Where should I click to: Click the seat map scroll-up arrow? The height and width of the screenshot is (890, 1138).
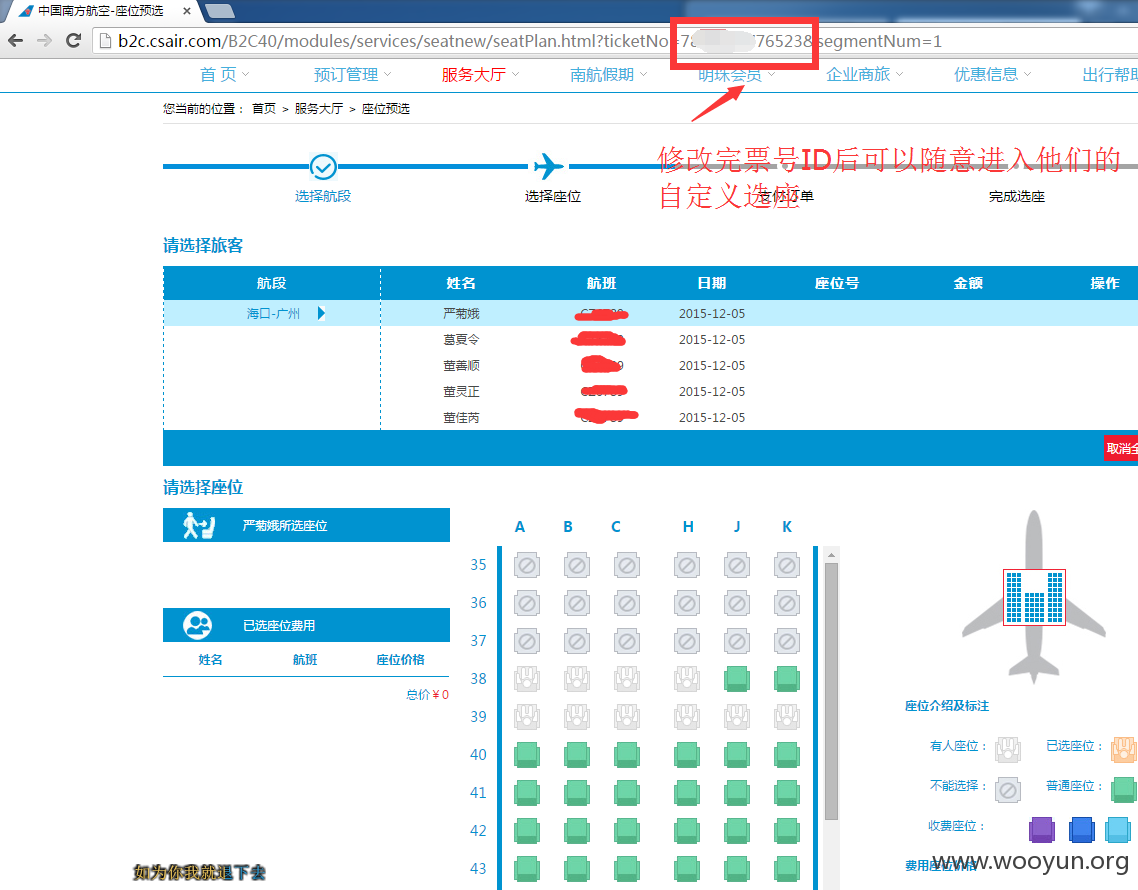[x=832, y=555]
